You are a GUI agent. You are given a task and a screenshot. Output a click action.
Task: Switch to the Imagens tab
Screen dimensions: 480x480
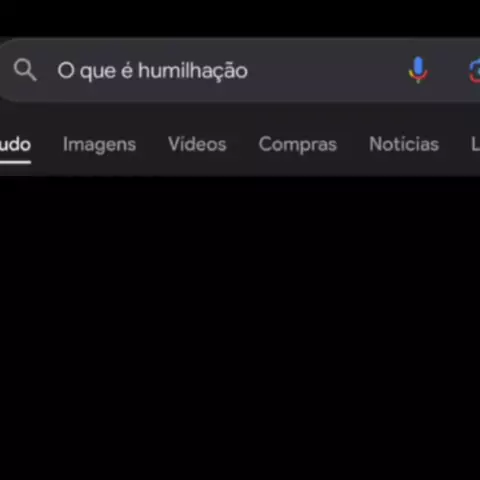pyautogui.click(x=99, y=144)
